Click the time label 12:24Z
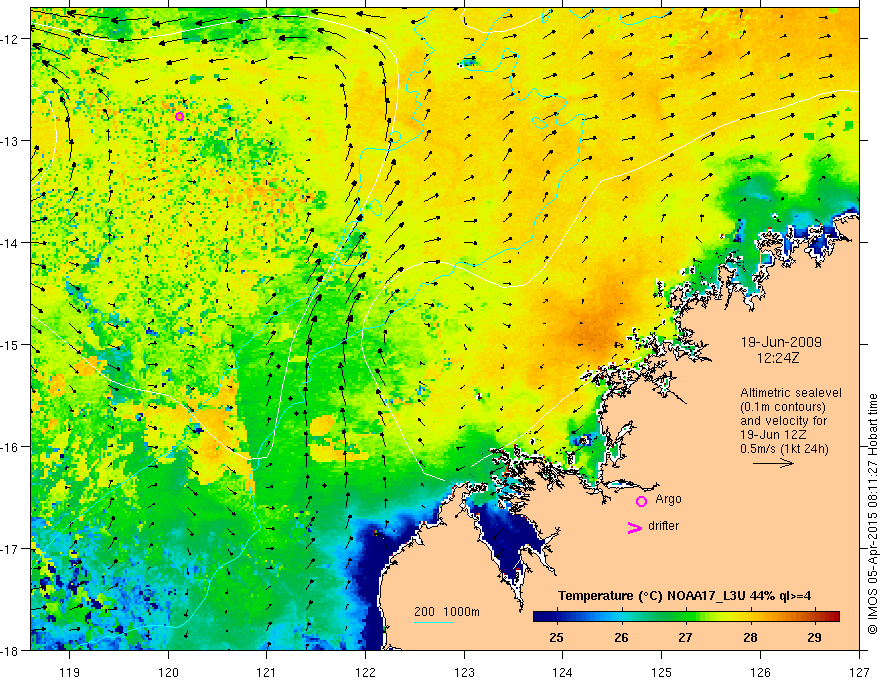 click(x=778, y=358)
